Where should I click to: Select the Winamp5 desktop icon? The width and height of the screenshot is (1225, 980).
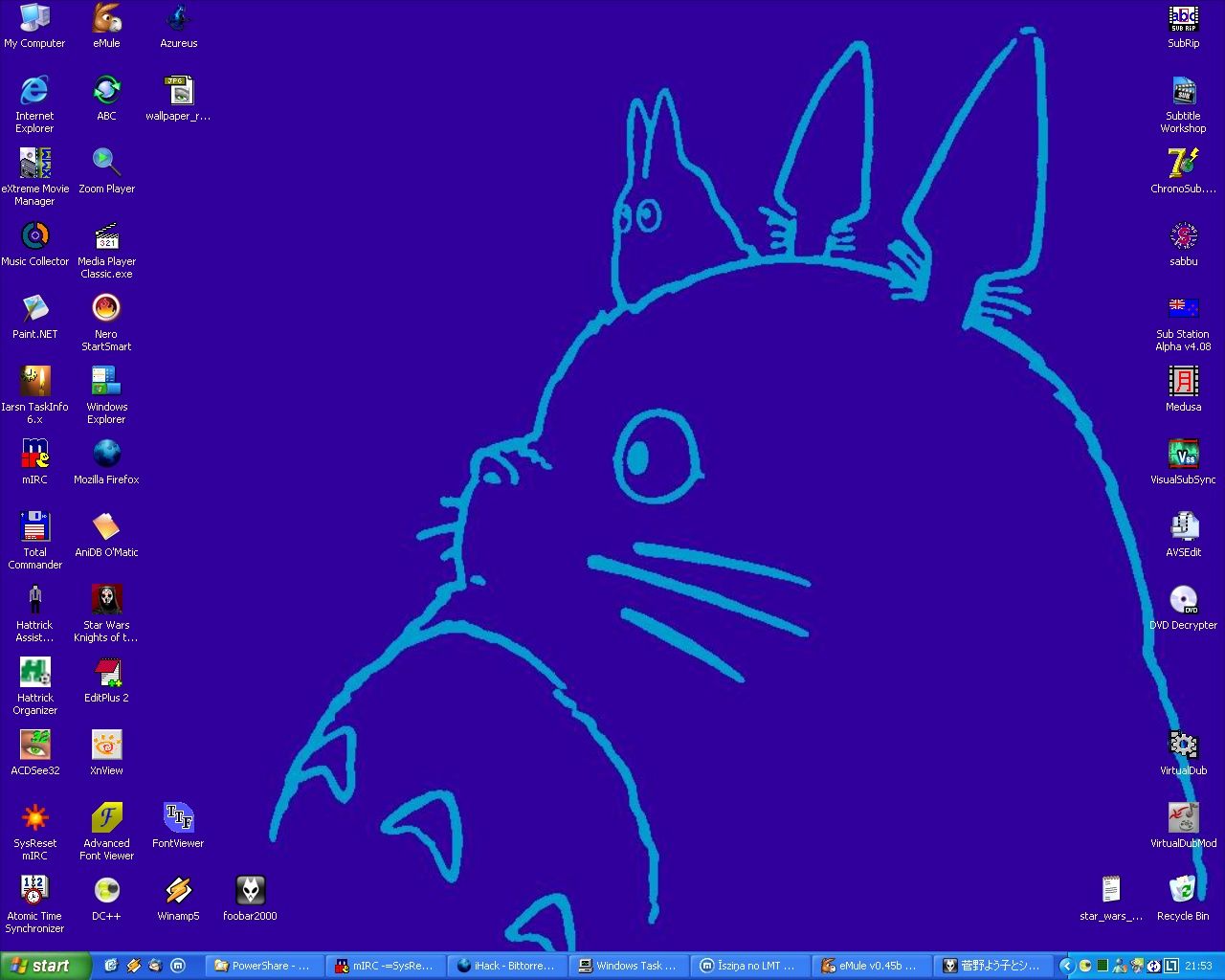(178, 899)
